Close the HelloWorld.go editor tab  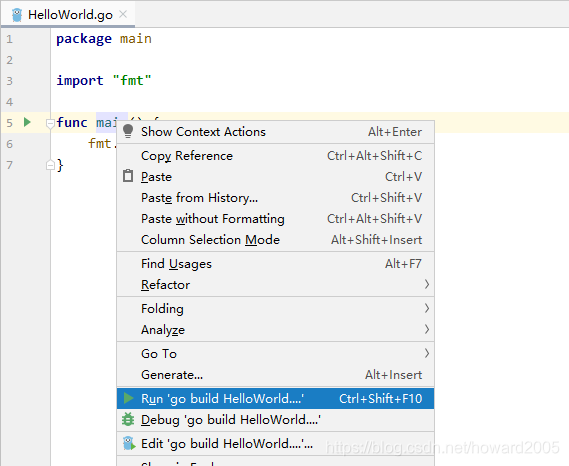pos(123,15)
